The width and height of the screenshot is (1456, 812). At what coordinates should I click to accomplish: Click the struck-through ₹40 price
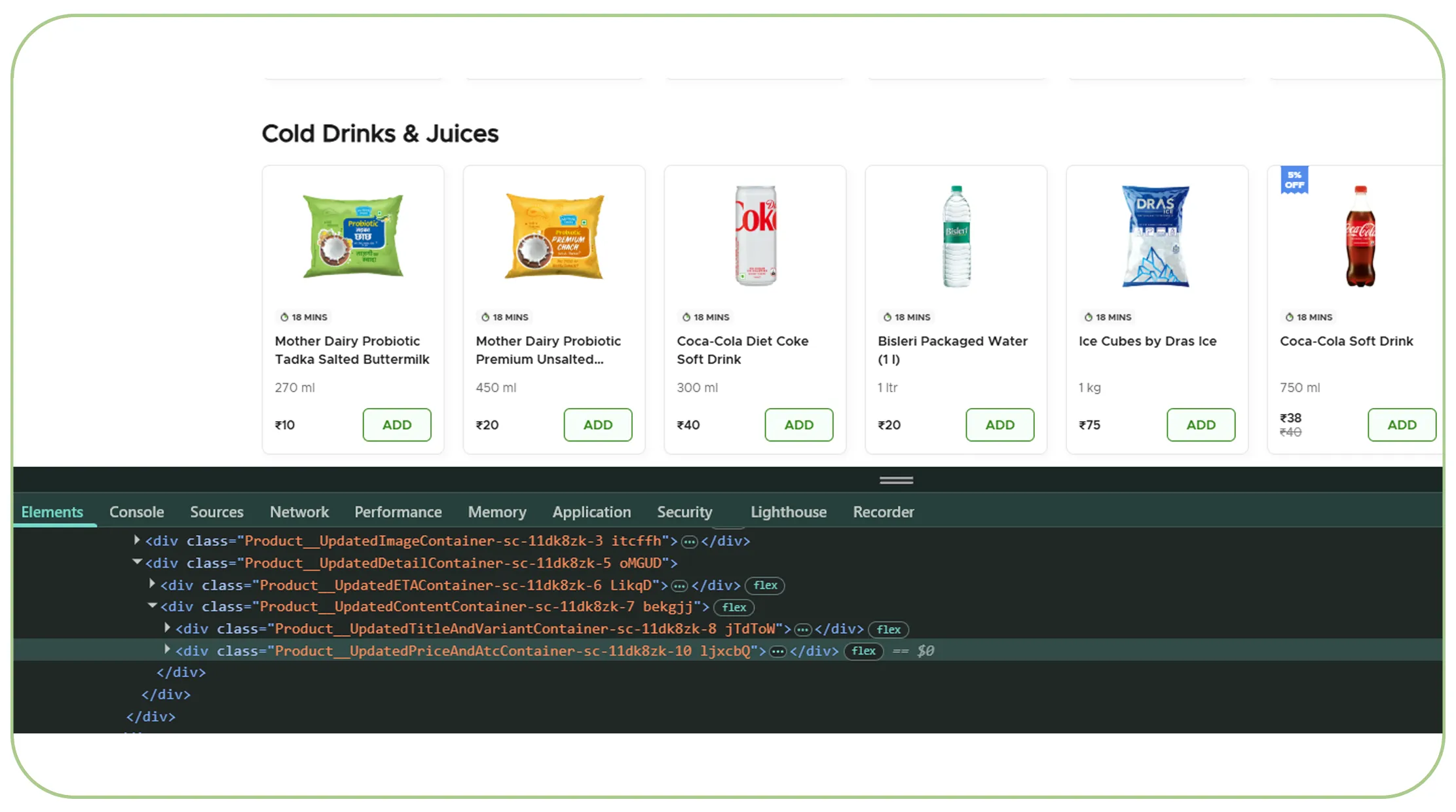pos(1290,432)
